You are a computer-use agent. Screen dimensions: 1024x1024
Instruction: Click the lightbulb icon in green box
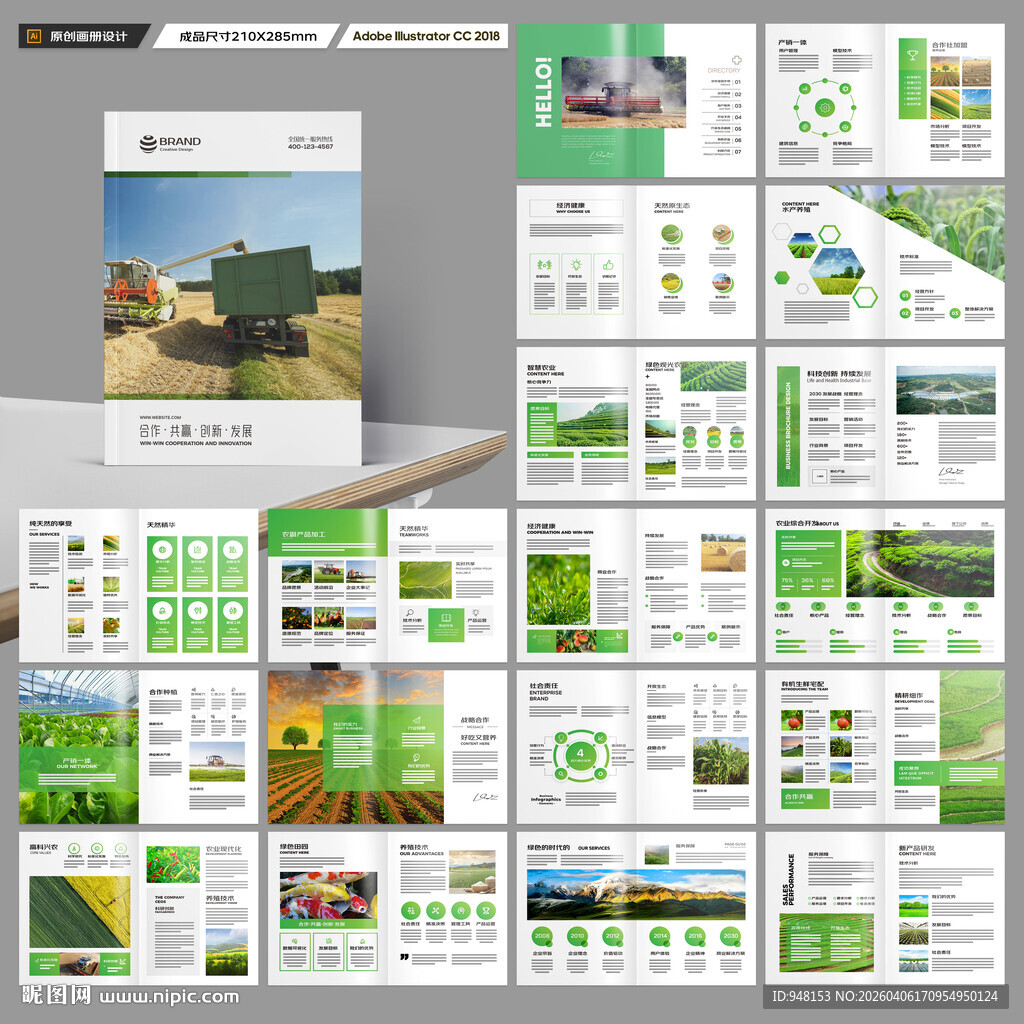pyautogui.click(x=576, y=264)
